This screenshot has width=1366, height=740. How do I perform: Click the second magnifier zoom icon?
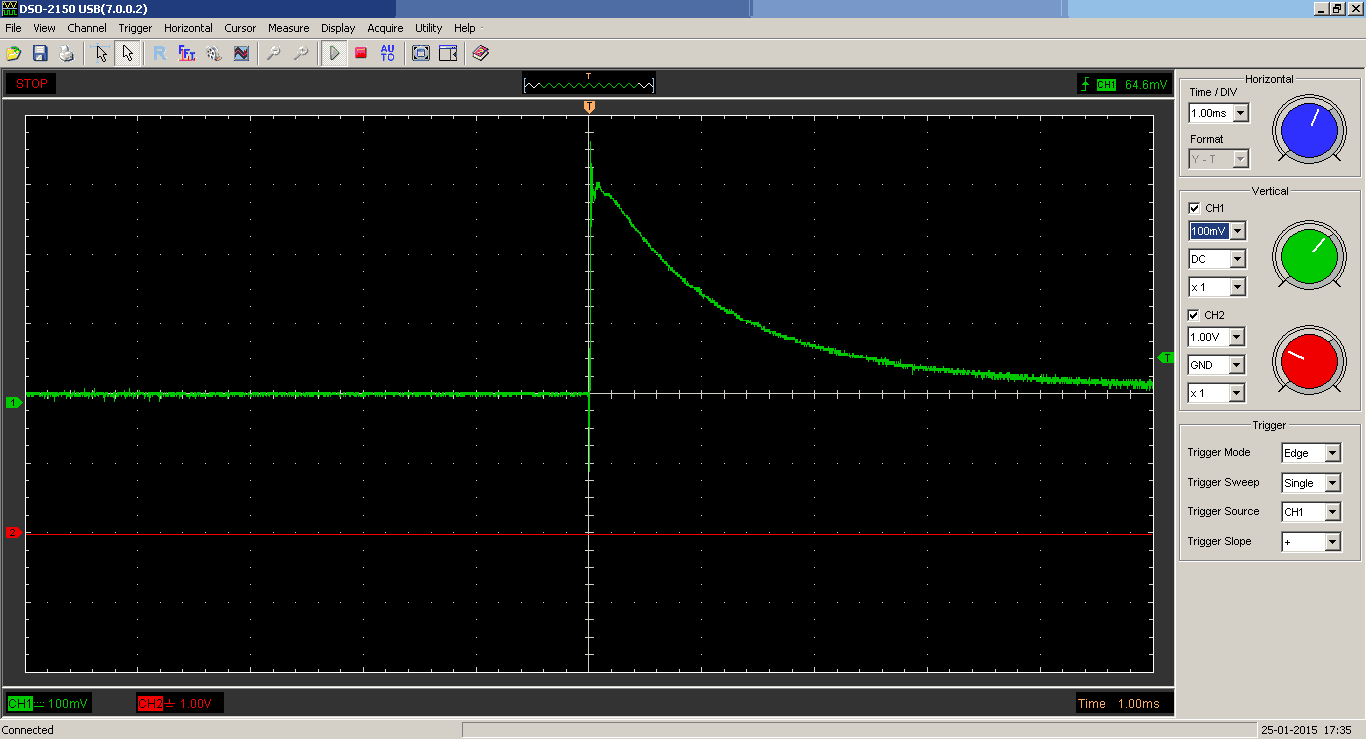(x=300, y=53)
